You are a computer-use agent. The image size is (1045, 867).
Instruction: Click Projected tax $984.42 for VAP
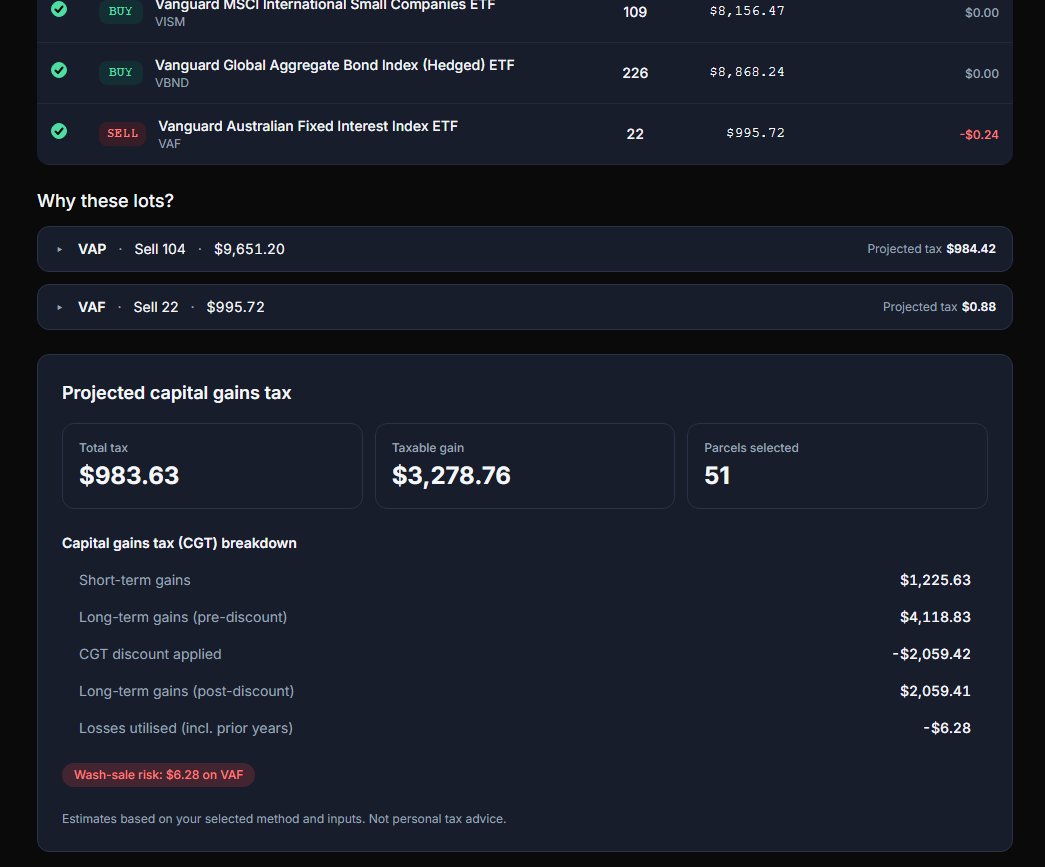coord(931,249)
